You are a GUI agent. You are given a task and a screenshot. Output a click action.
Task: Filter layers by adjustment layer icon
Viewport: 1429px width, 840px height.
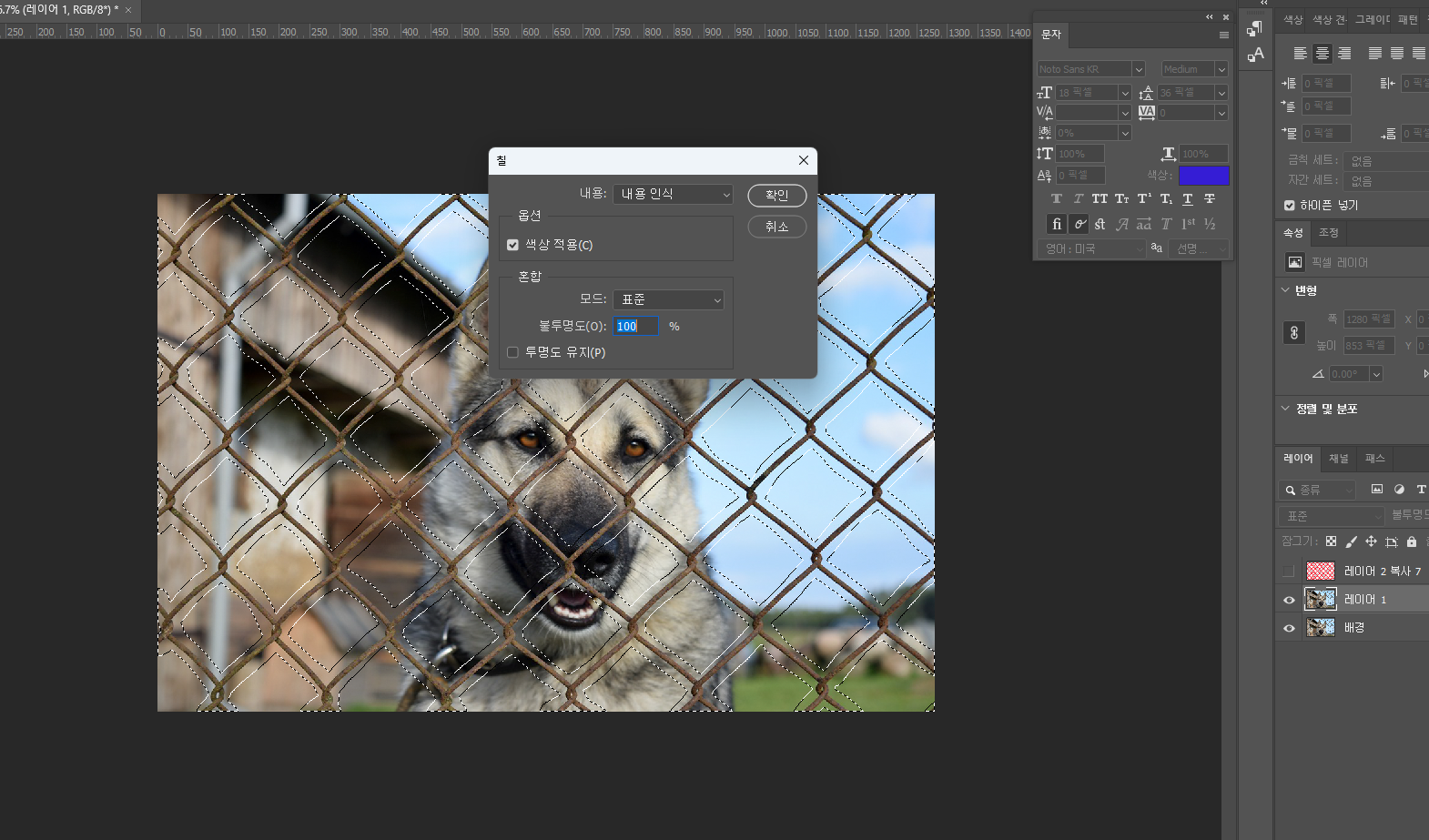pos(1399,490)
